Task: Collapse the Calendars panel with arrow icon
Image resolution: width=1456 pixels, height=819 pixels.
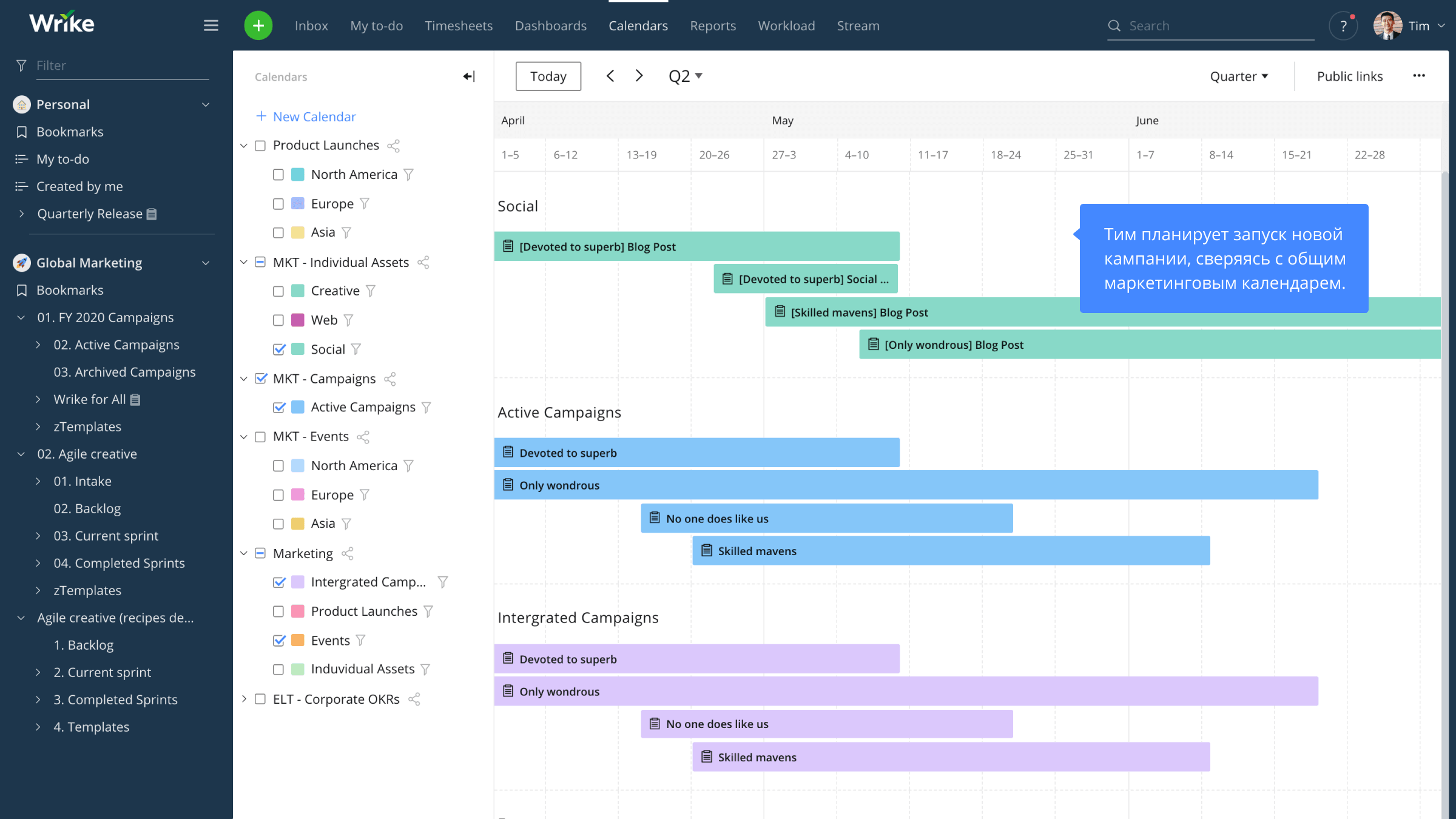Action: click(469, 76)
